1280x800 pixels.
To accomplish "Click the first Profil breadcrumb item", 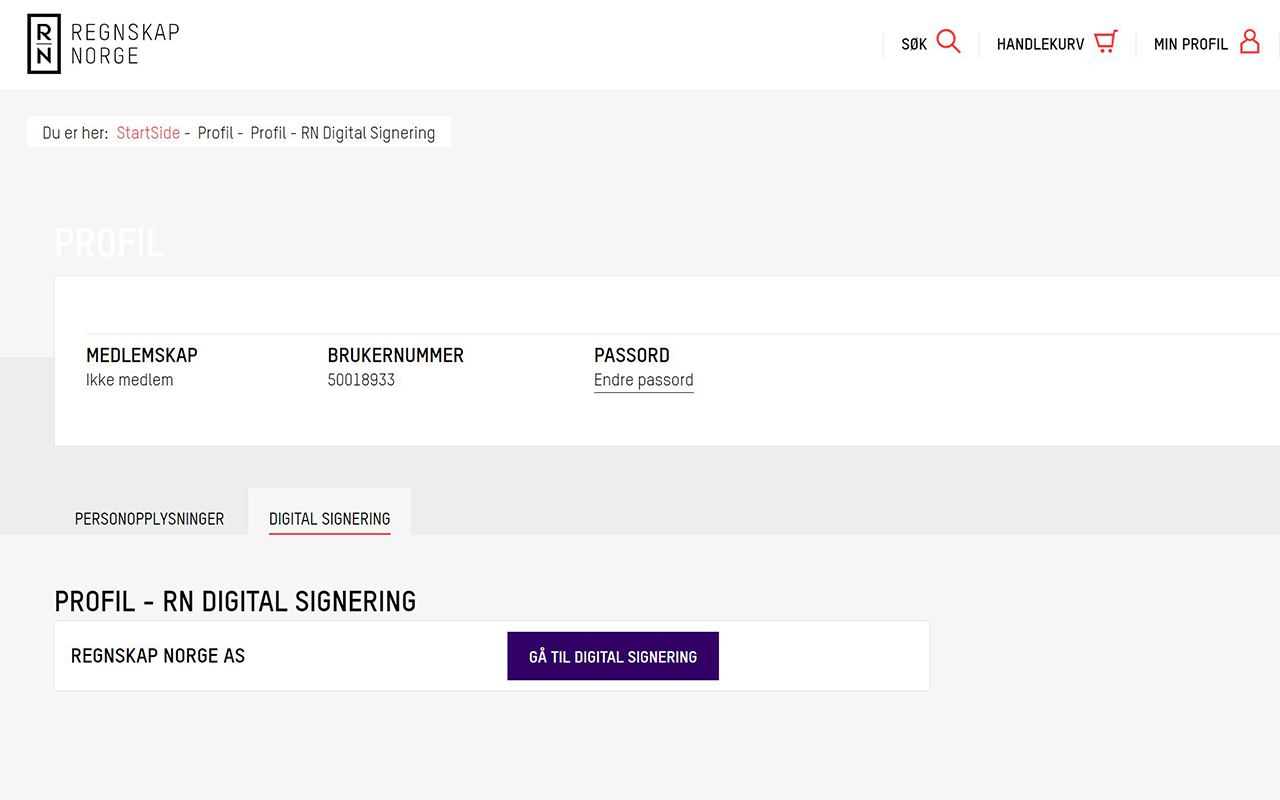I will click(215, 133).
